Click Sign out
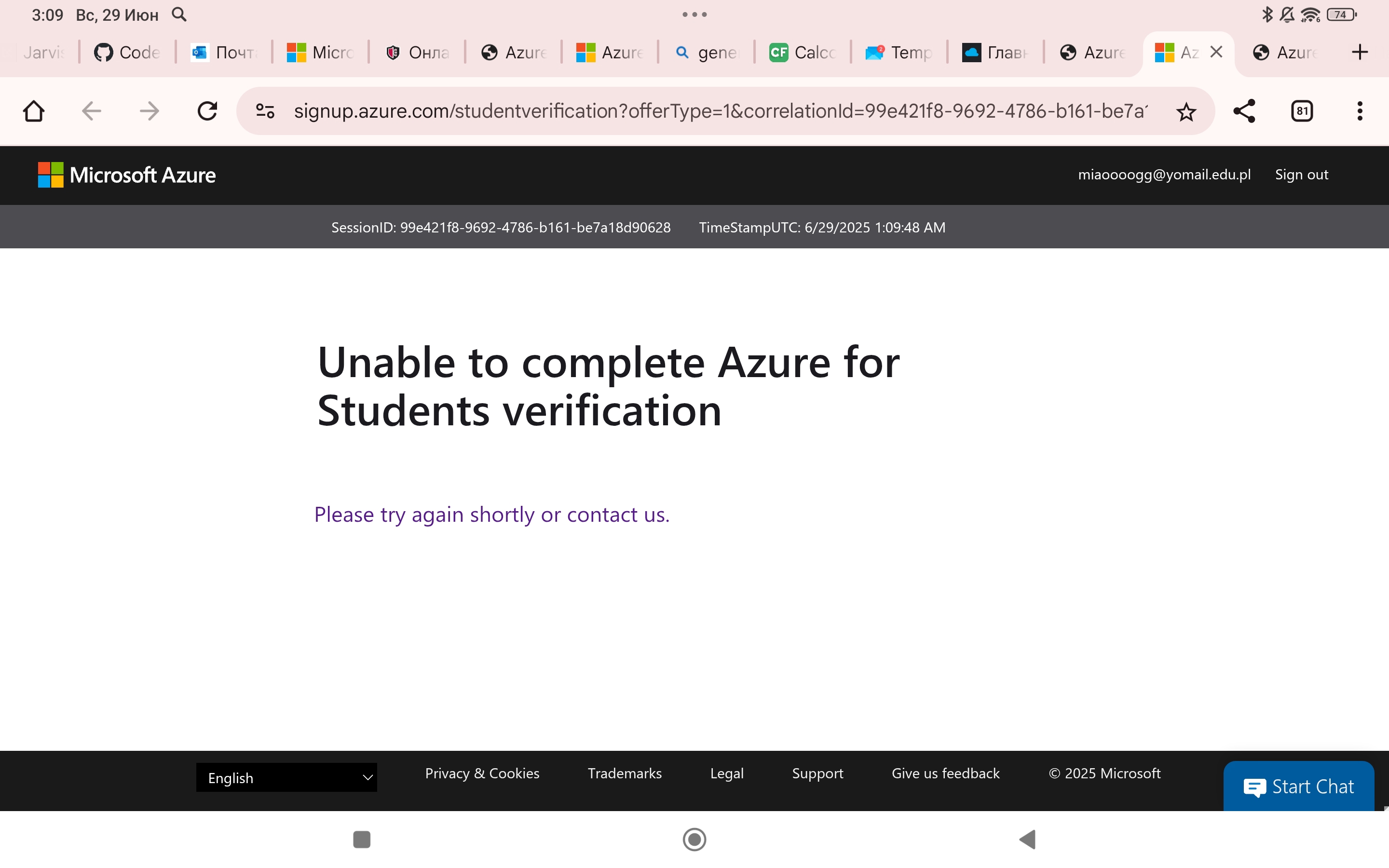 pyautogui.click(x=1301, y=175)
